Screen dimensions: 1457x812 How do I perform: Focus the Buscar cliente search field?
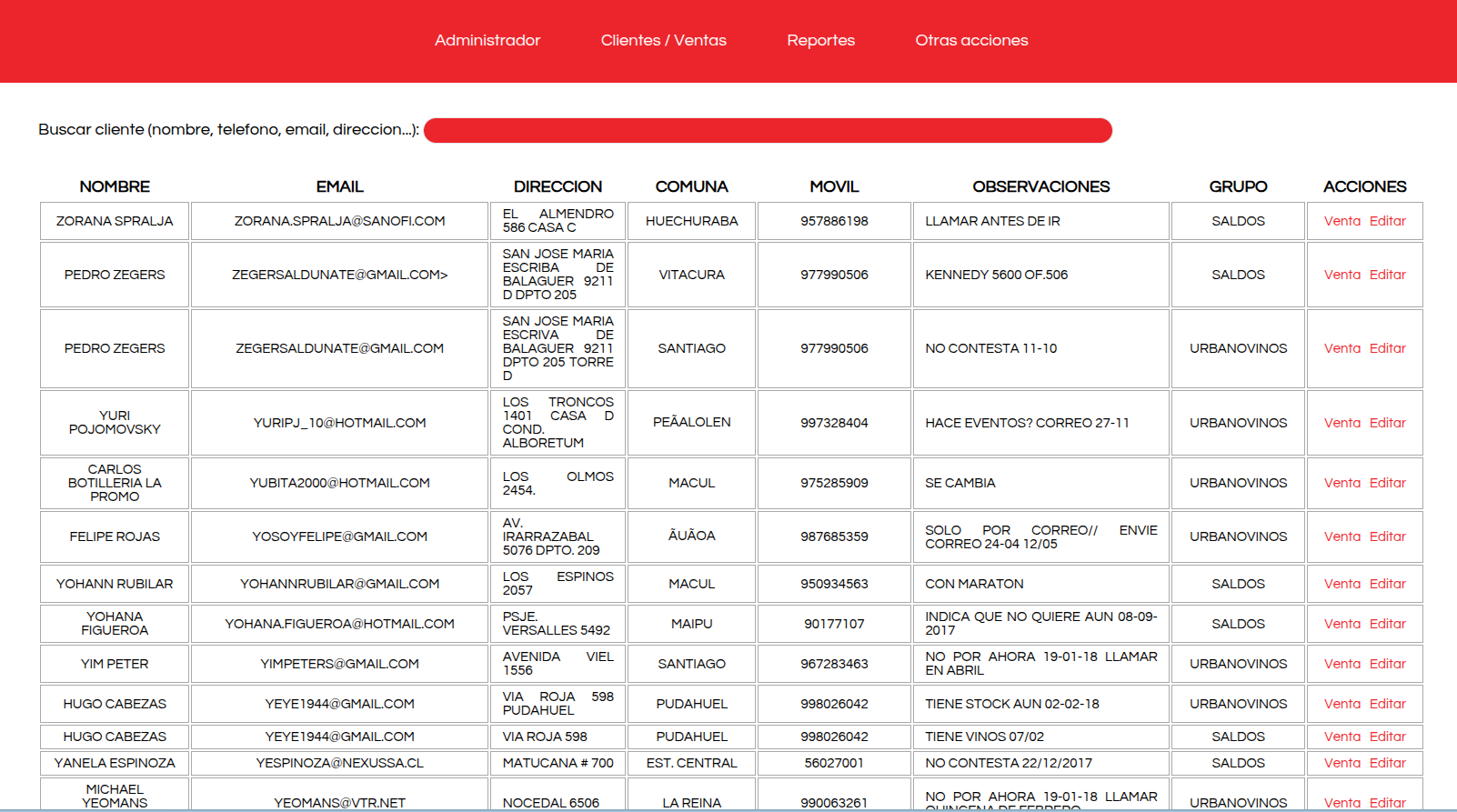coord(768,130)
